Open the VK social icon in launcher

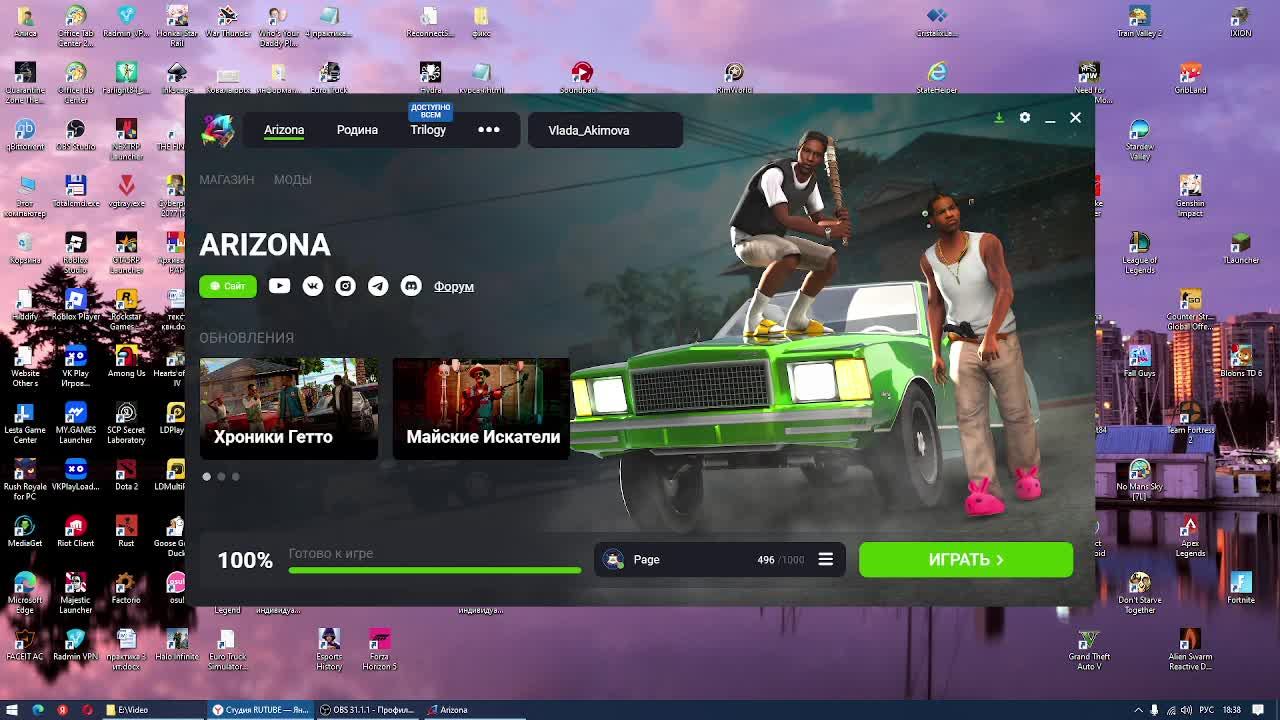click(312, 286)
